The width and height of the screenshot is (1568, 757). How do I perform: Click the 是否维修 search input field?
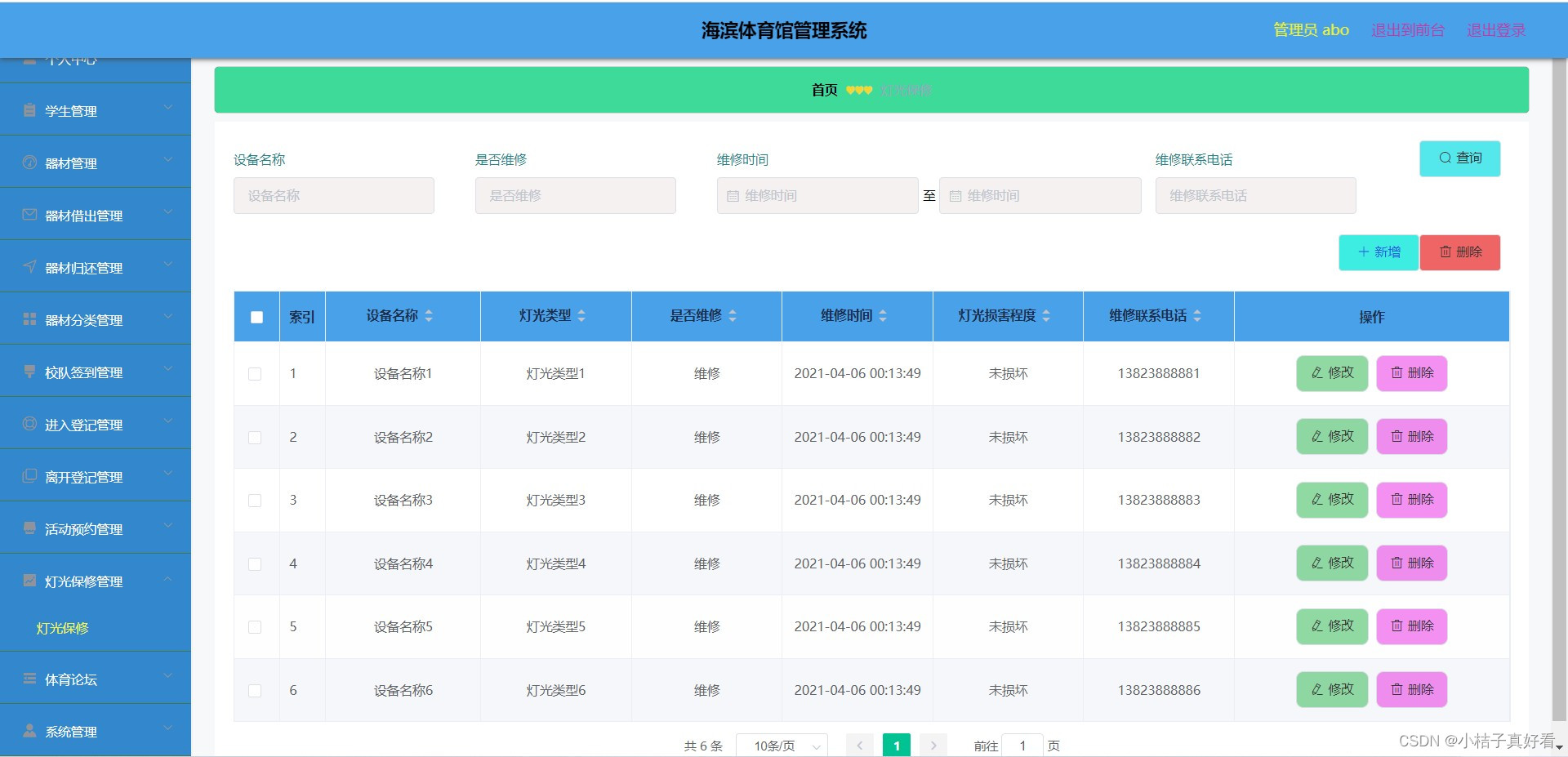click(576, 196)
